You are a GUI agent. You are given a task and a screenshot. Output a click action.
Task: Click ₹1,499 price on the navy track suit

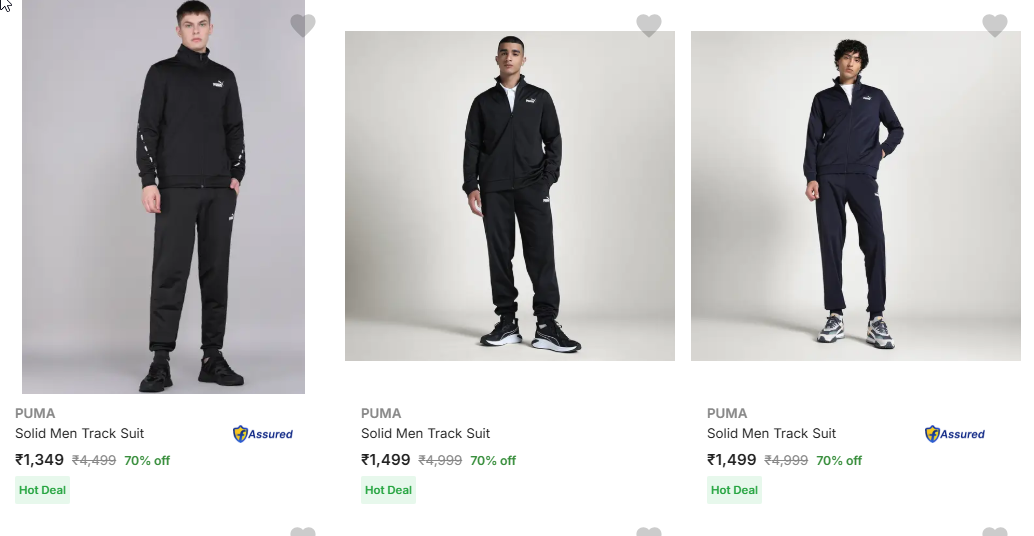[x=732, y=460]
